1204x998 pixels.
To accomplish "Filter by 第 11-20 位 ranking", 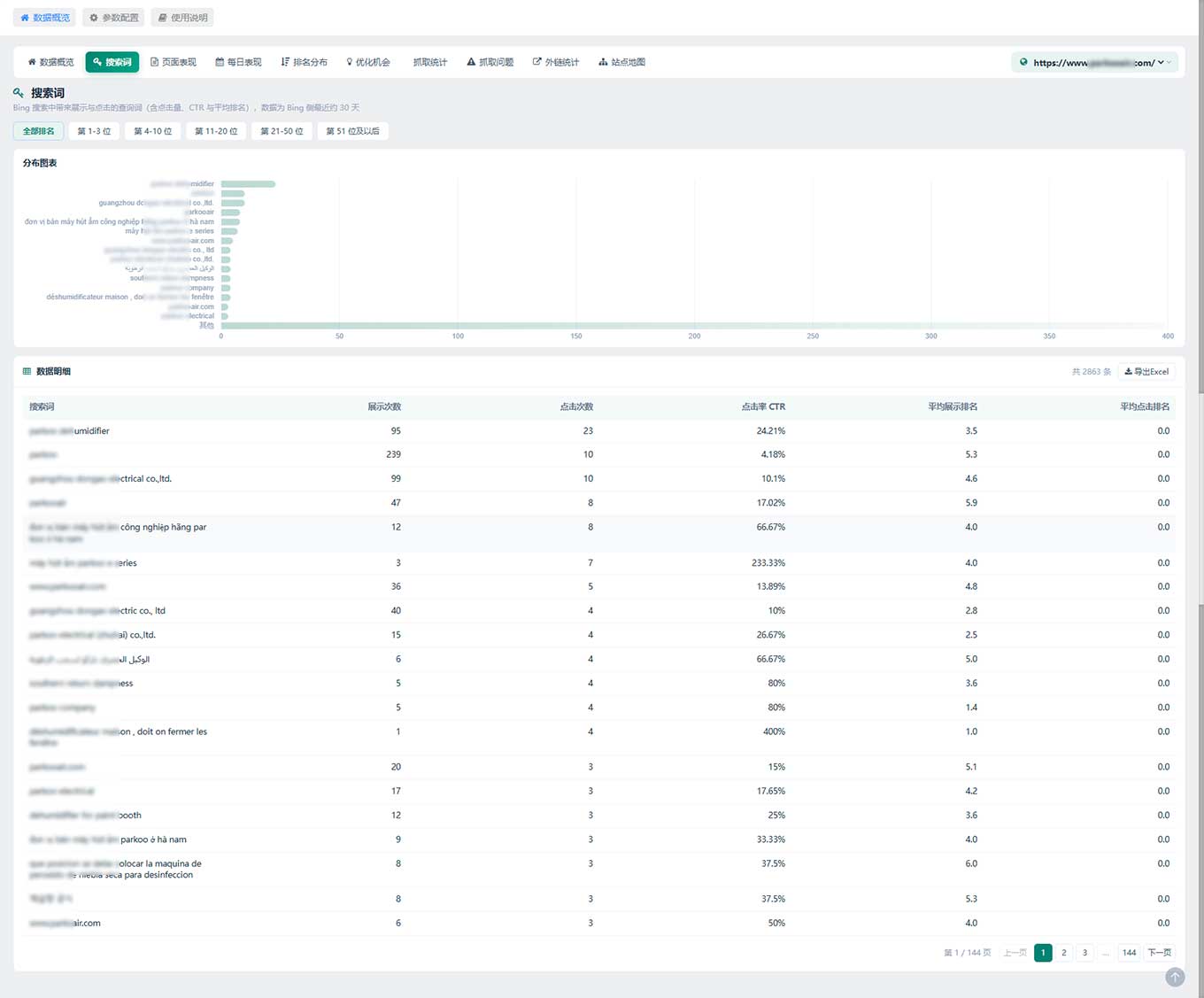I will pos(216,131).
